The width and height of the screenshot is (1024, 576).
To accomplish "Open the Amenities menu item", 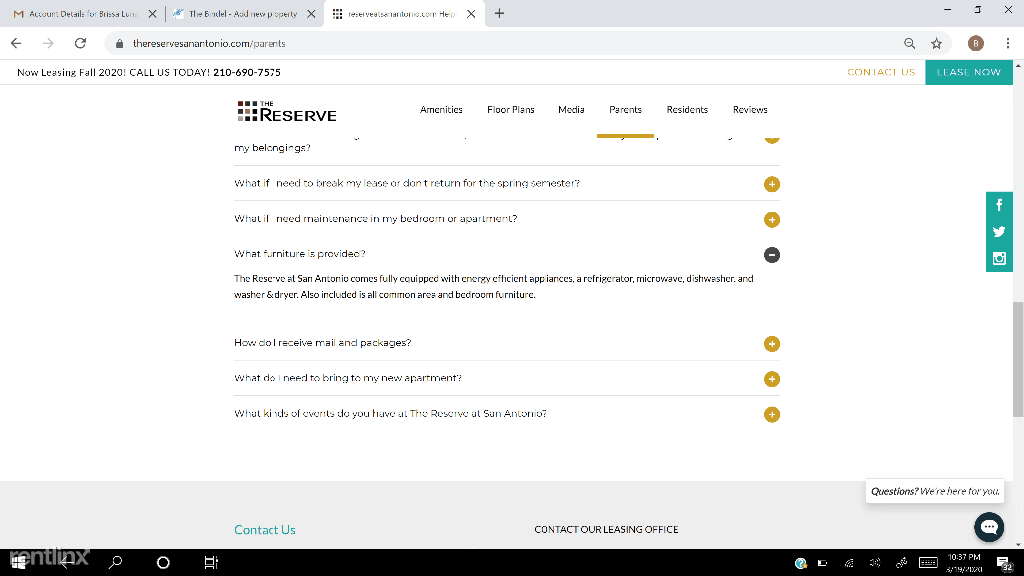I will pos(441,110).
